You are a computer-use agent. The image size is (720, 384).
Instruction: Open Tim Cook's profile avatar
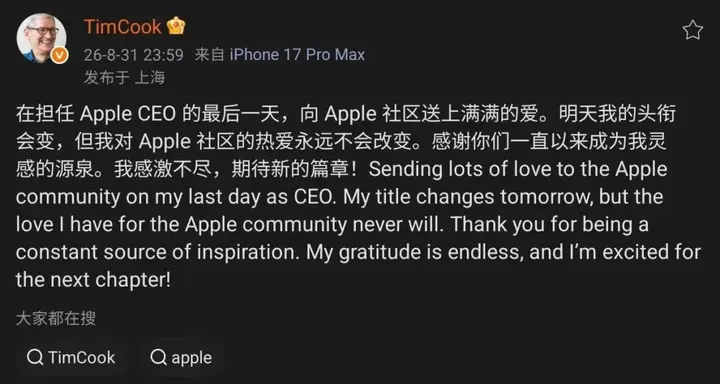[x=41, y=38]
